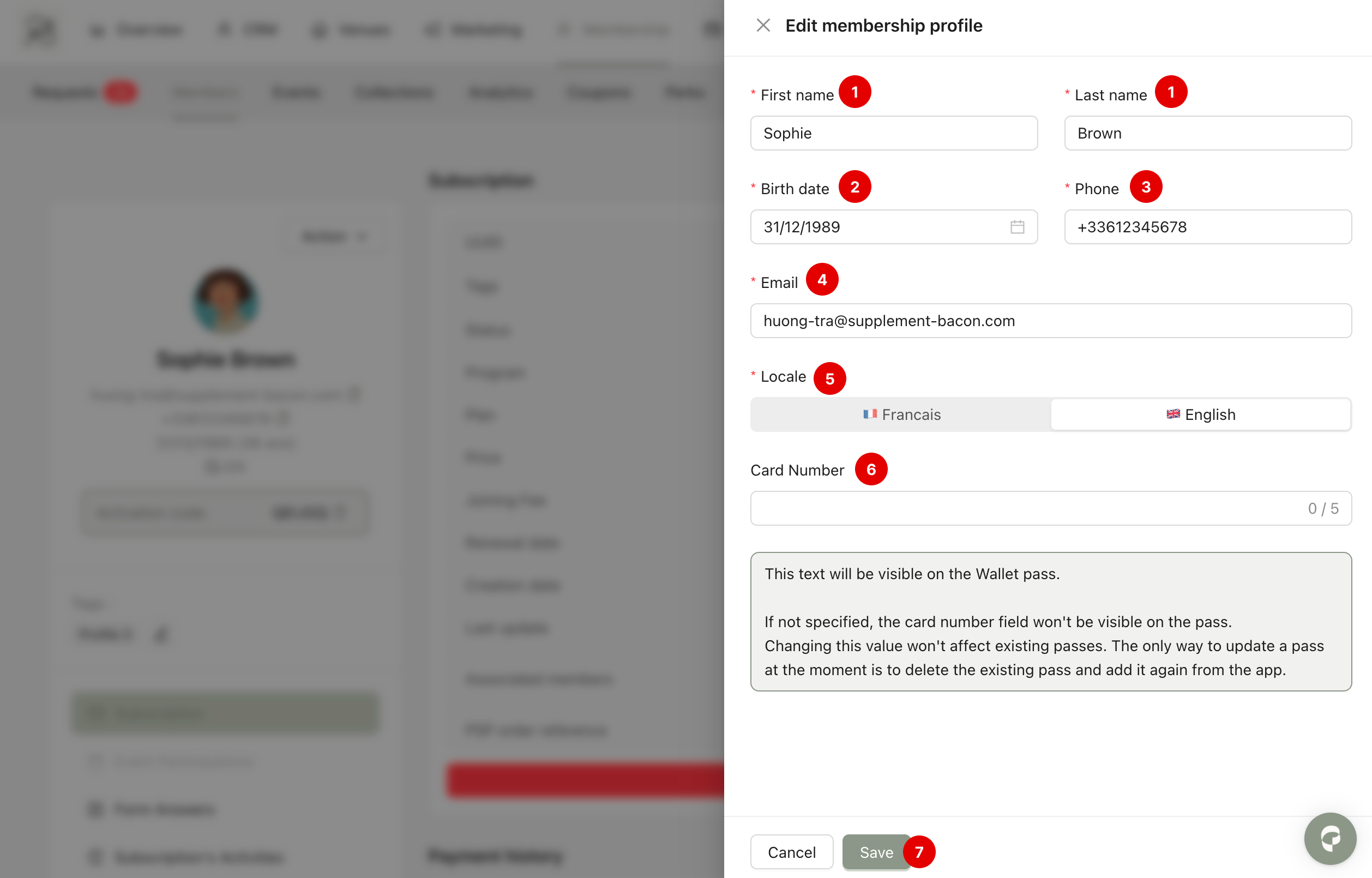Close the Edit membership profile panel
1372x878 pixels.
click(763, 26)
